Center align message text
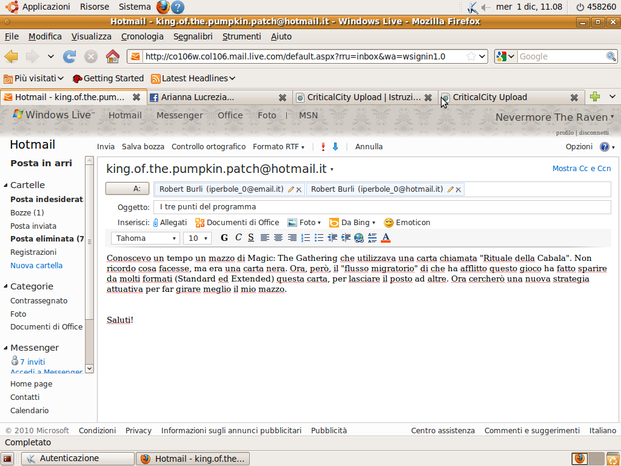621x466 pixels. tap(278, 238)
